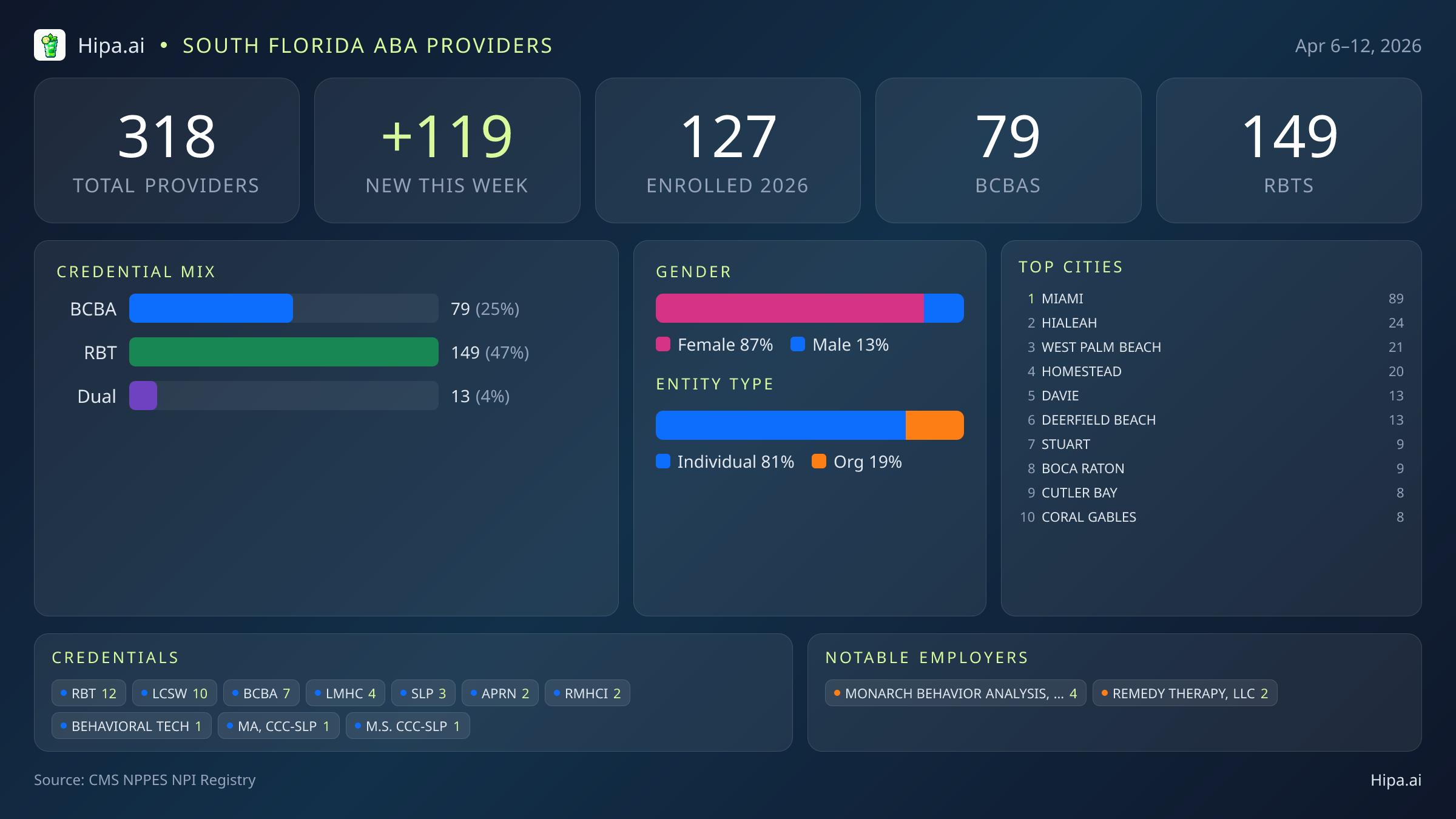Select the RBT 12 credential chip
This screenshot has width=1456, height=819.
pyautogui.click(x=89, y=693)
